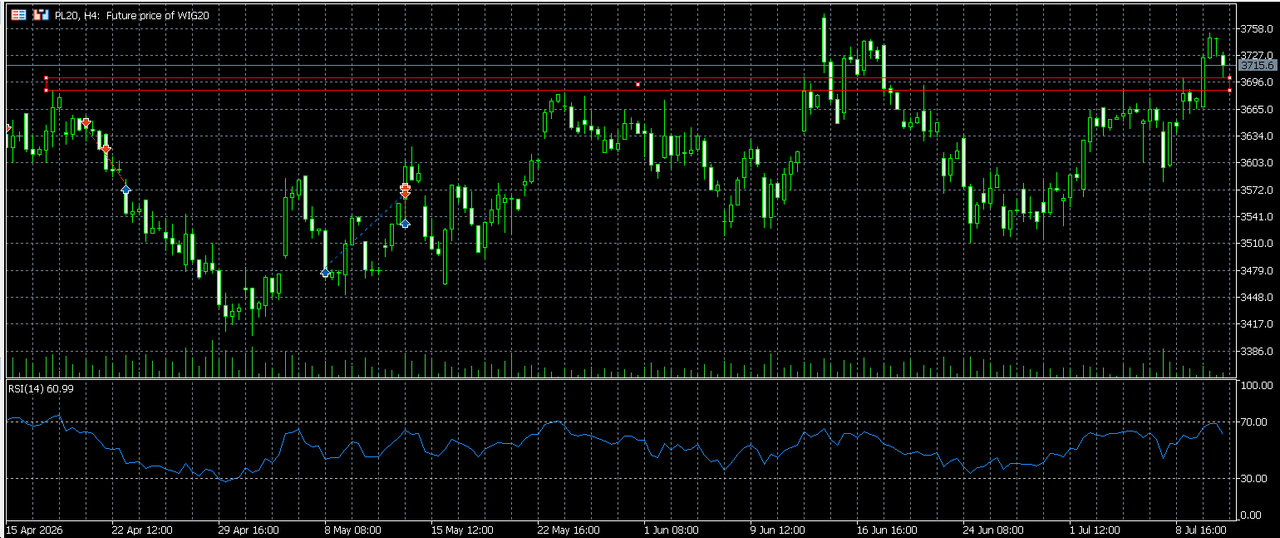Click chart title 'PL20, H4: Future price of WIG20'
This screenshot has height=538, width=1280.
132,16
